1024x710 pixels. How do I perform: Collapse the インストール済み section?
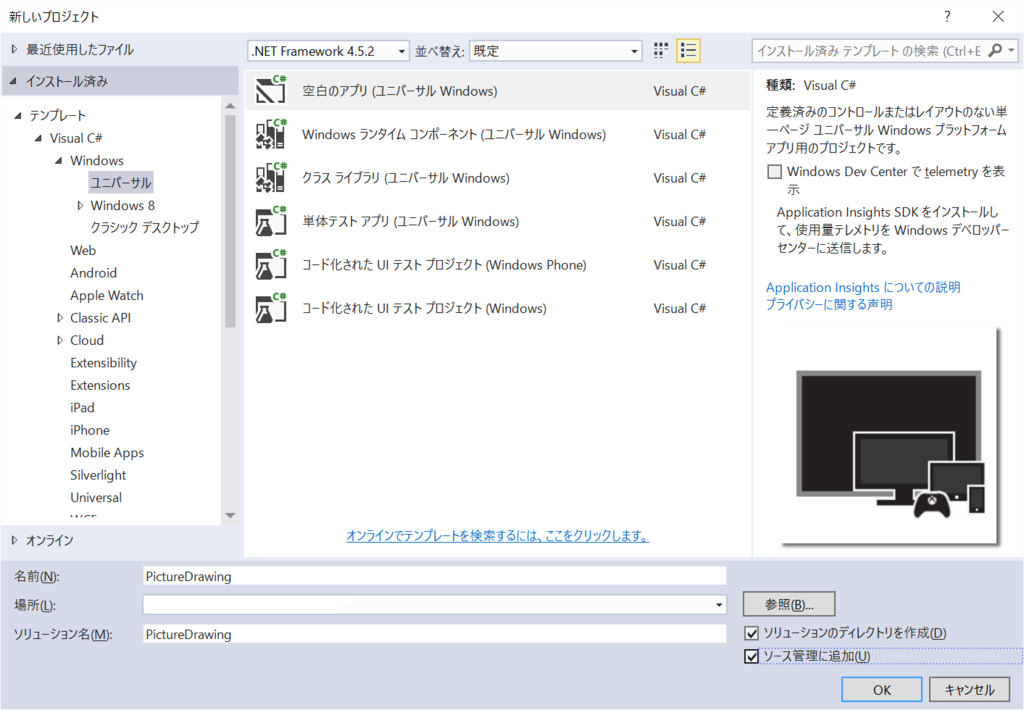pyautogui.click(x=13, y=81)
